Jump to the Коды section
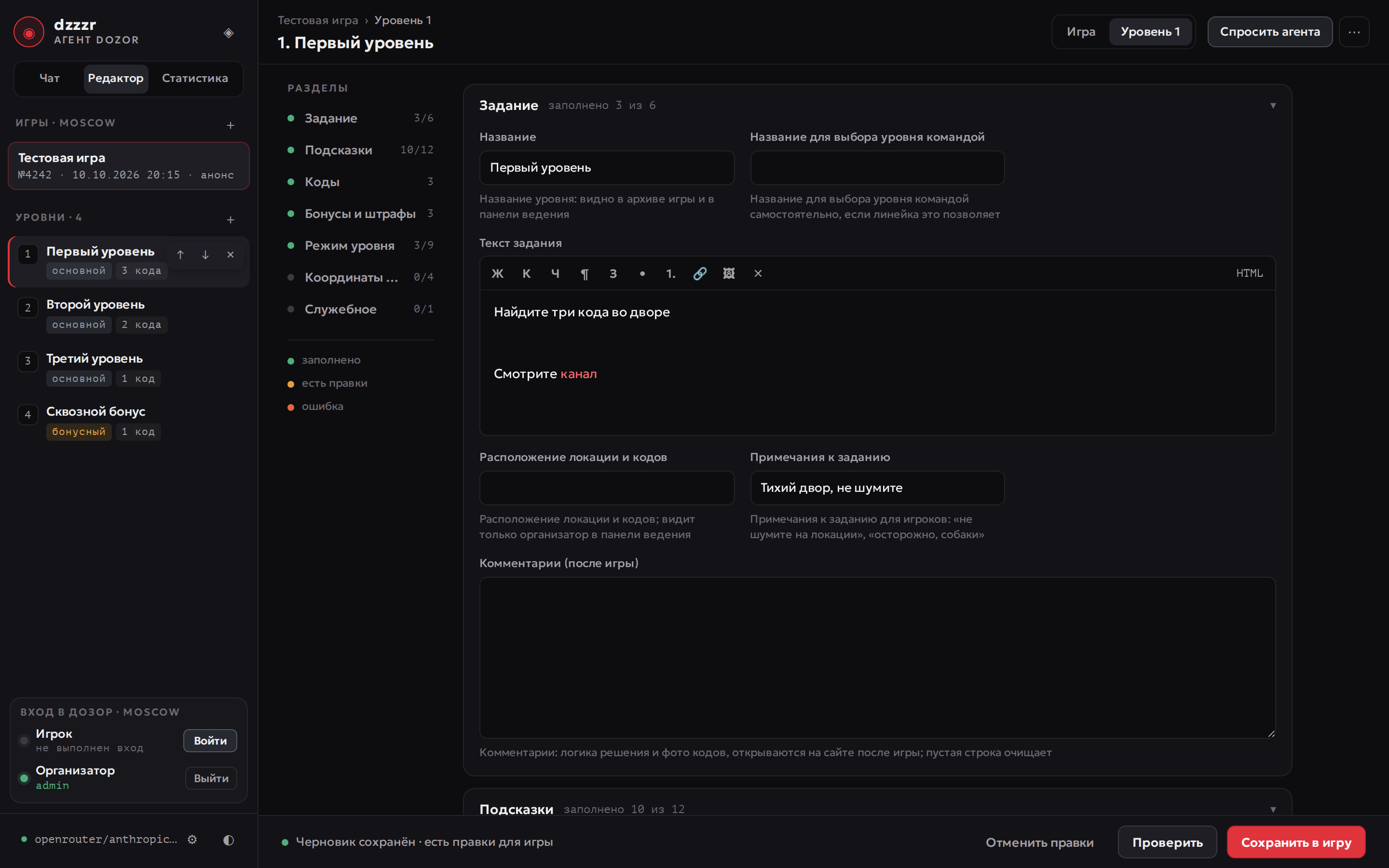Image resolution: width=1389 pixels, height=868 pixels. click(360, 182)
